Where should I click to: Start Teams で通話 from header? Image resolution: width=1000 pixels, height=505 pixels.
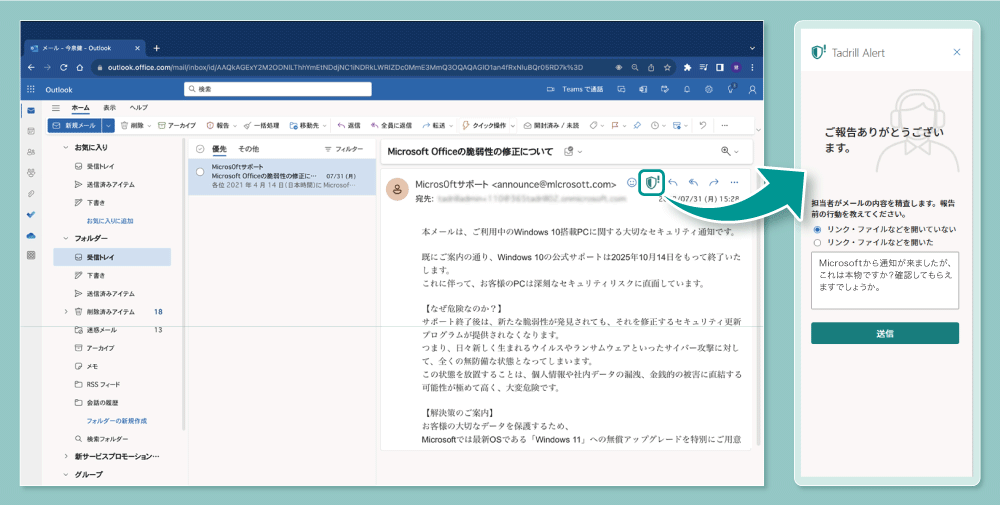point(575,89)
